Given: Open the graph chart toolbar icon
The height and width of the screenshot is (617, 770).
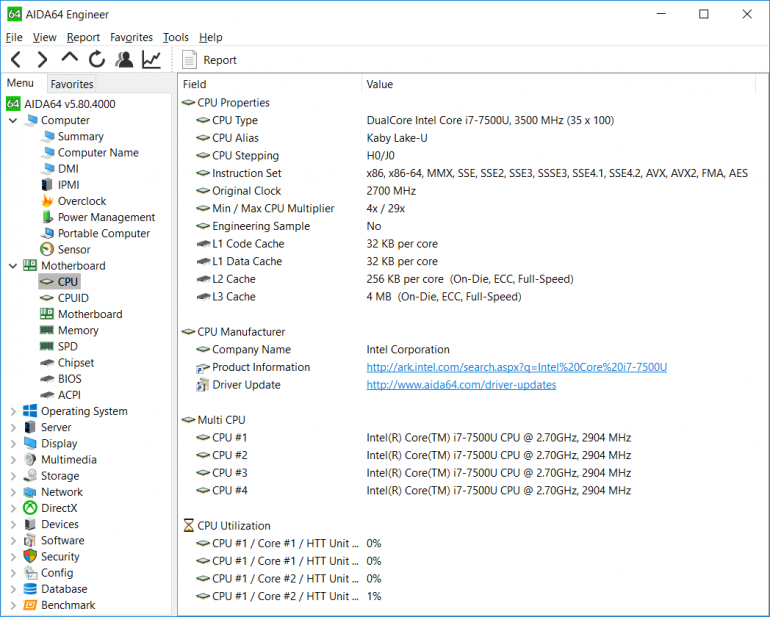Looking at the screenshot, I should [x=151, y=59].
